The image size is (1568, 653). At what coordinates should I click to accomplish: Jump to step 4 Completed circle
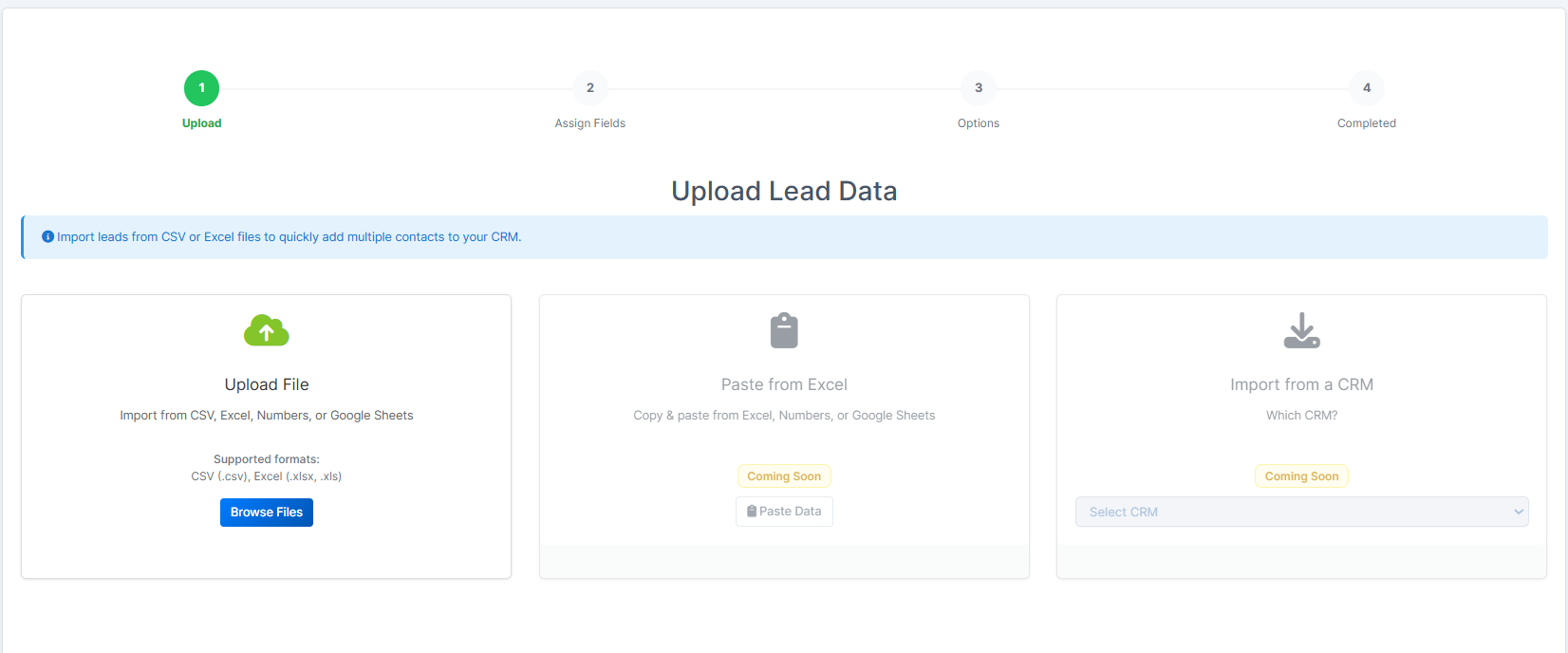[1366, 88]
